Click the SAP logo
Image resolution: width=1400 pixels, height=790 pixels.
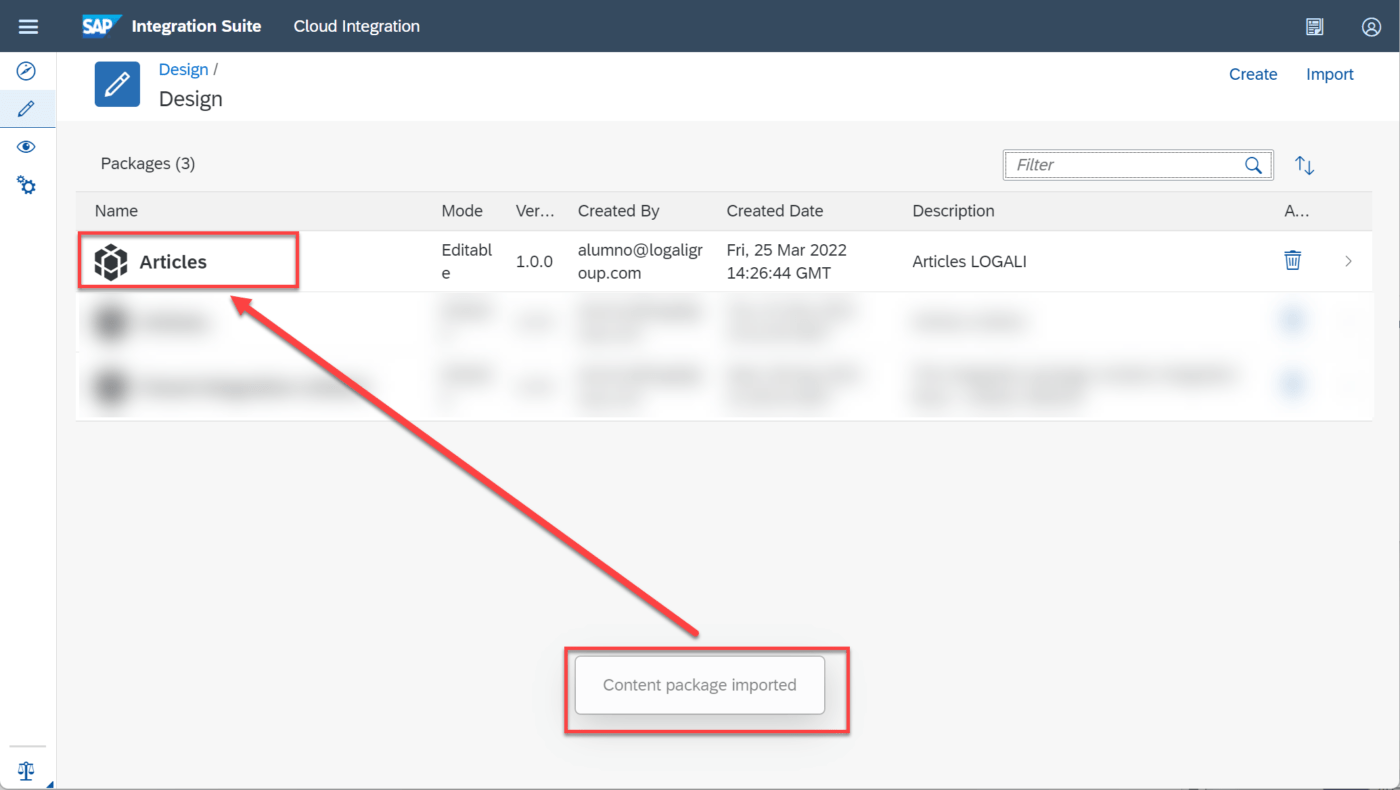102,26
